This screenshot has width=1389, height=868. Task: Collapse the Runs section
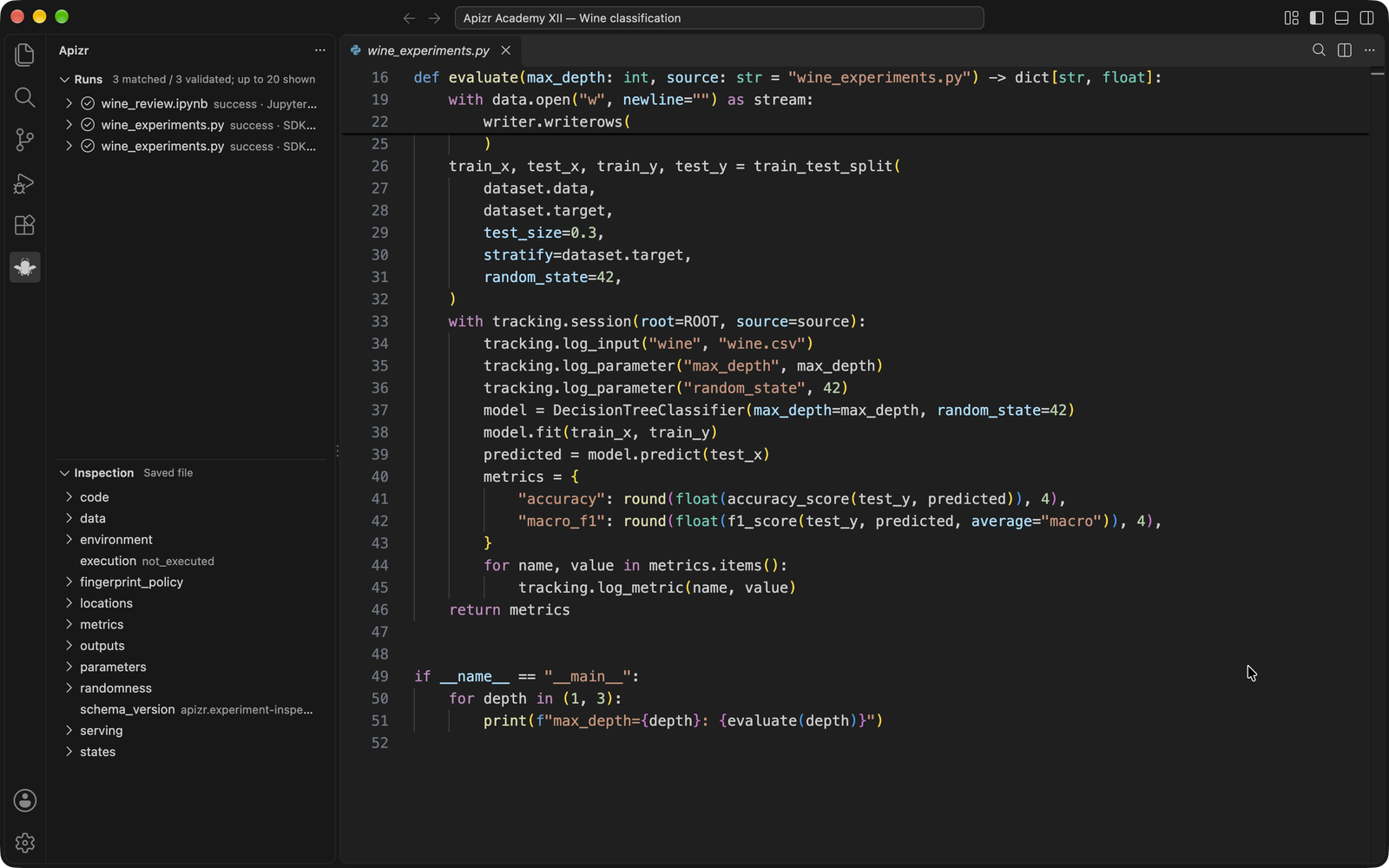click(x=64, y=79)
